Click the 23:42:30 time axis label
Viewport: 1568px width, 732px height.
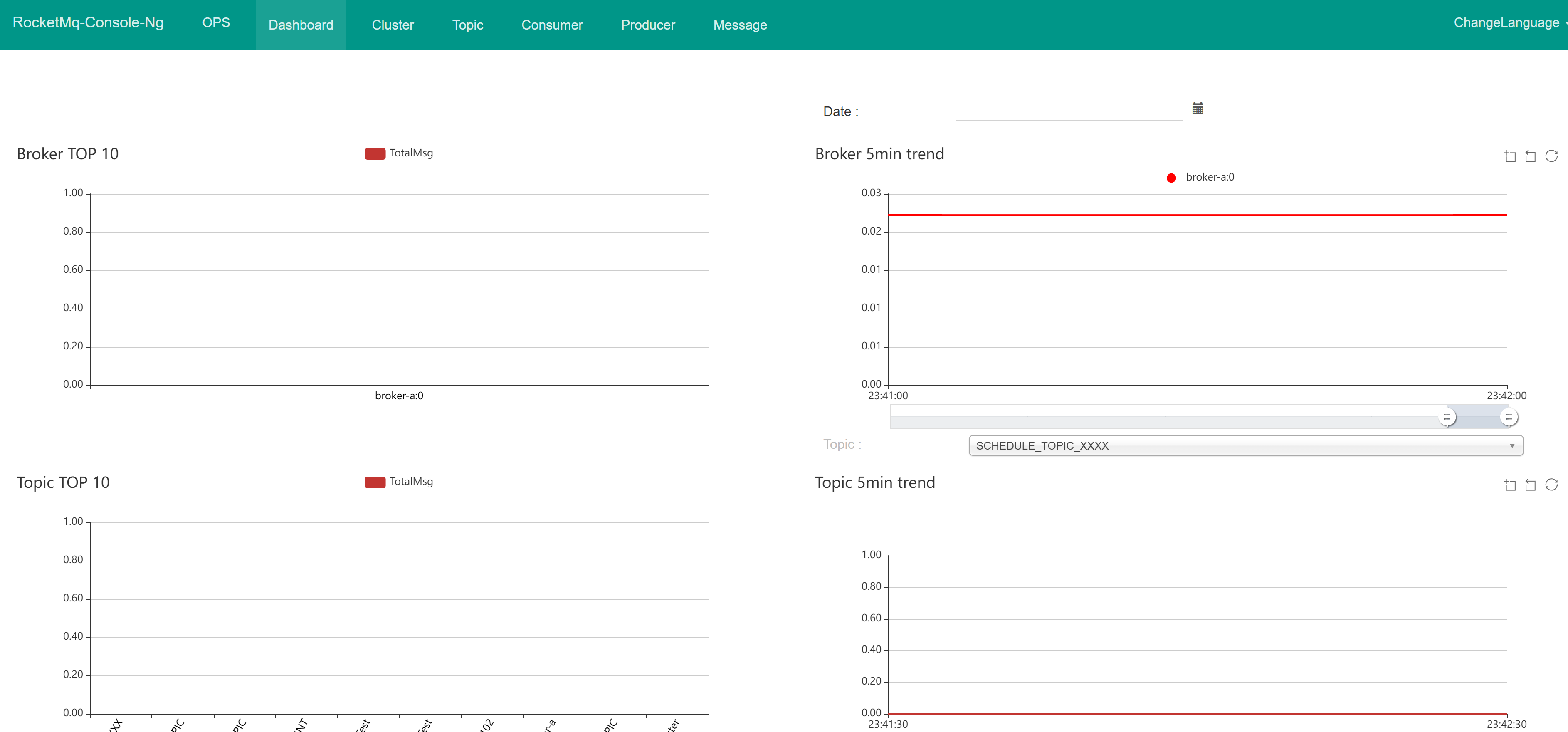point(1506,724)
